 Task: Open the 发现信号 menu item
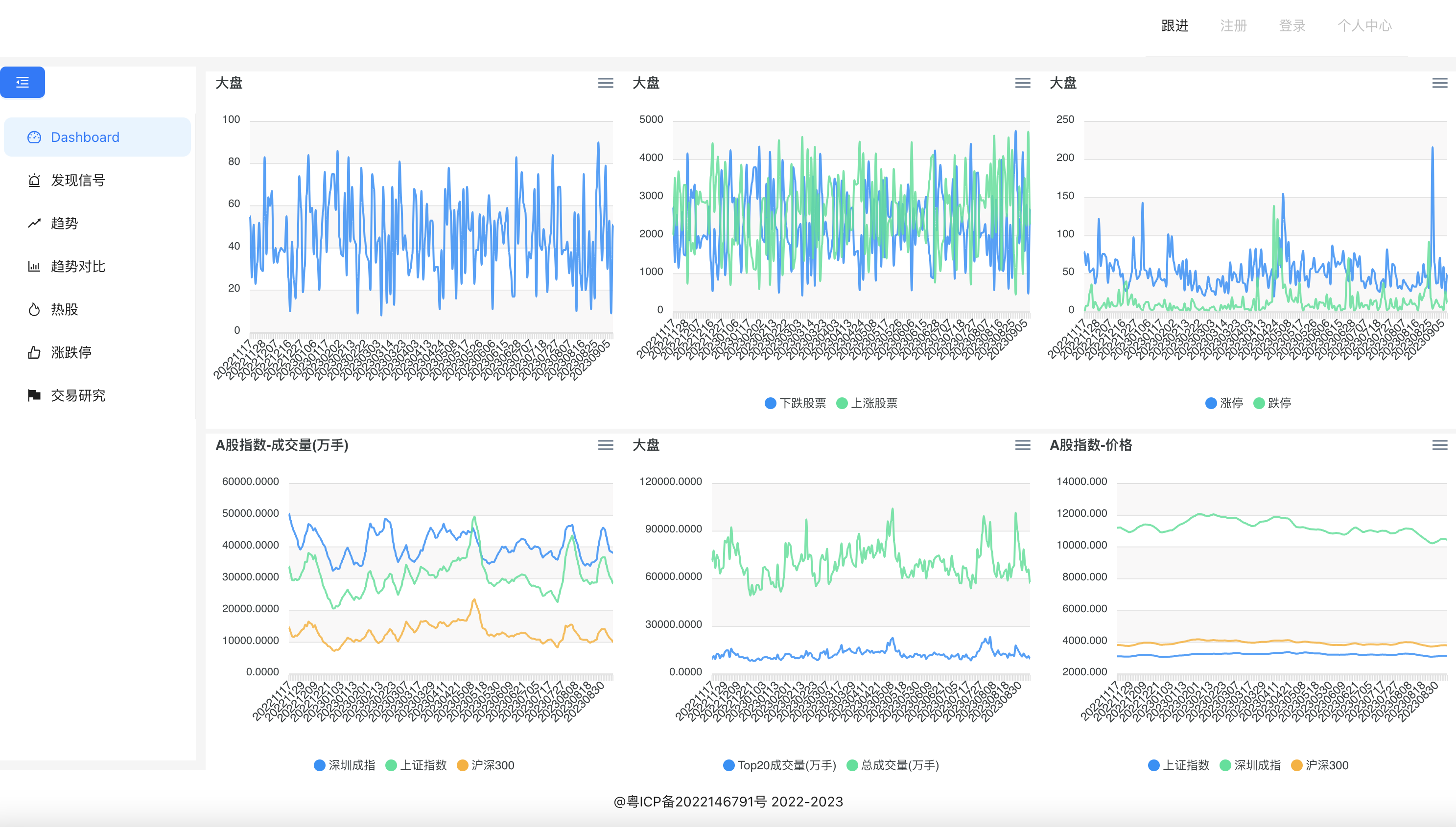(x=97, y=180)
